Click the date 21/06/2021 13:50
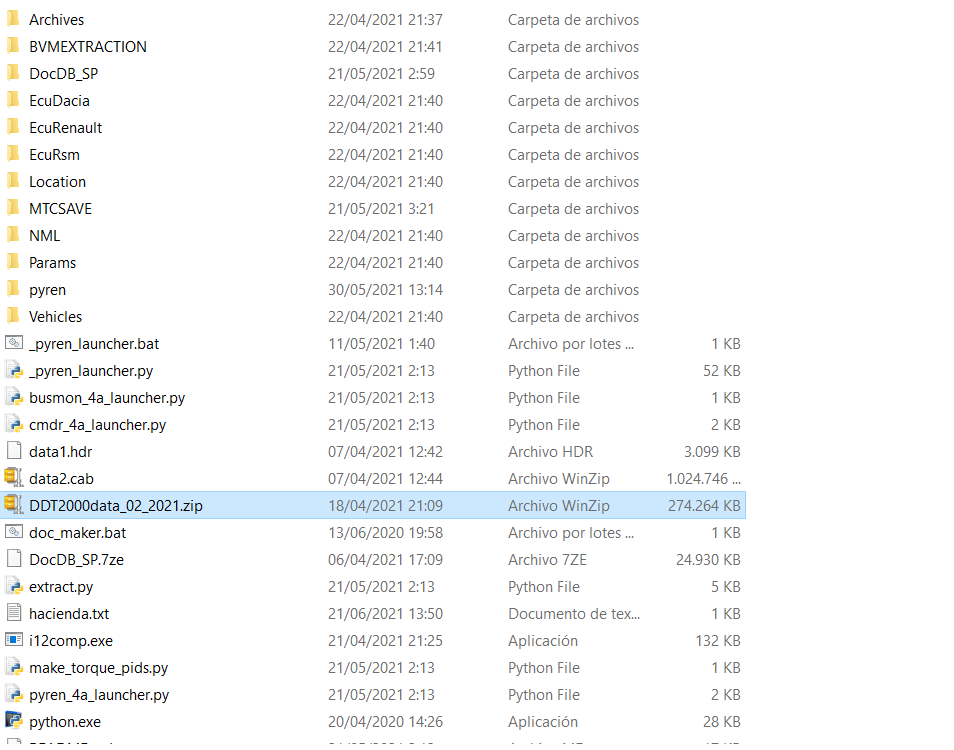Image resolution: width=954 pixels, height=750 pixels. pyautogui.click(x=385, y=614)
